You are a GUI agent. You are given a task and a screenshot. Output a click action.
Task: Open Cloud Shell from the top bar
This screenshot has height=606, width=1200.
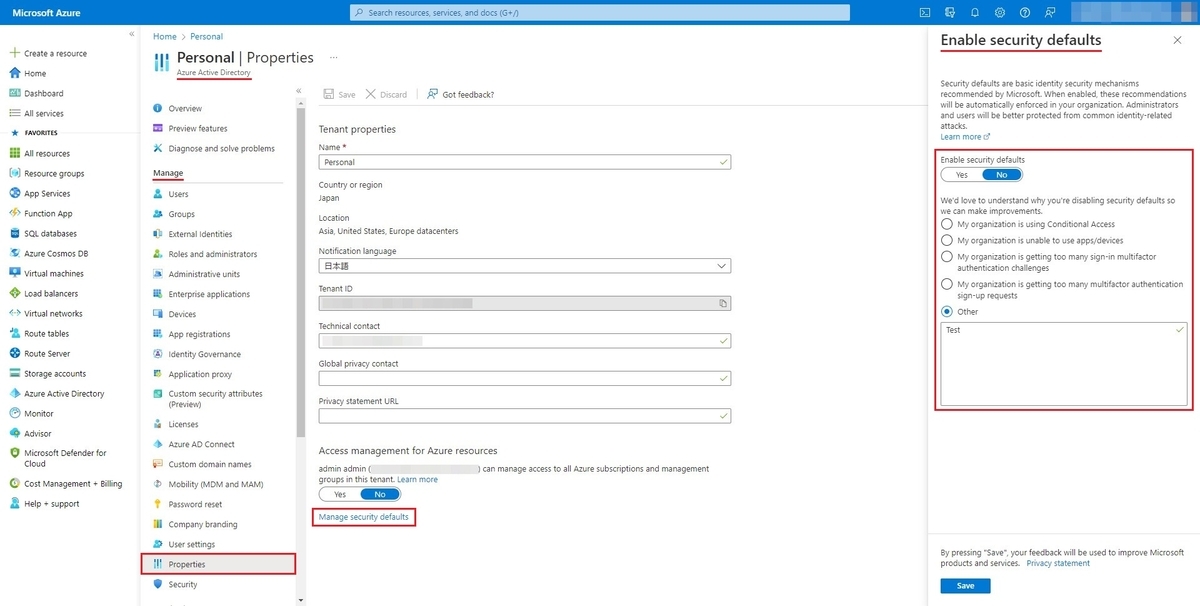[924, 13]
